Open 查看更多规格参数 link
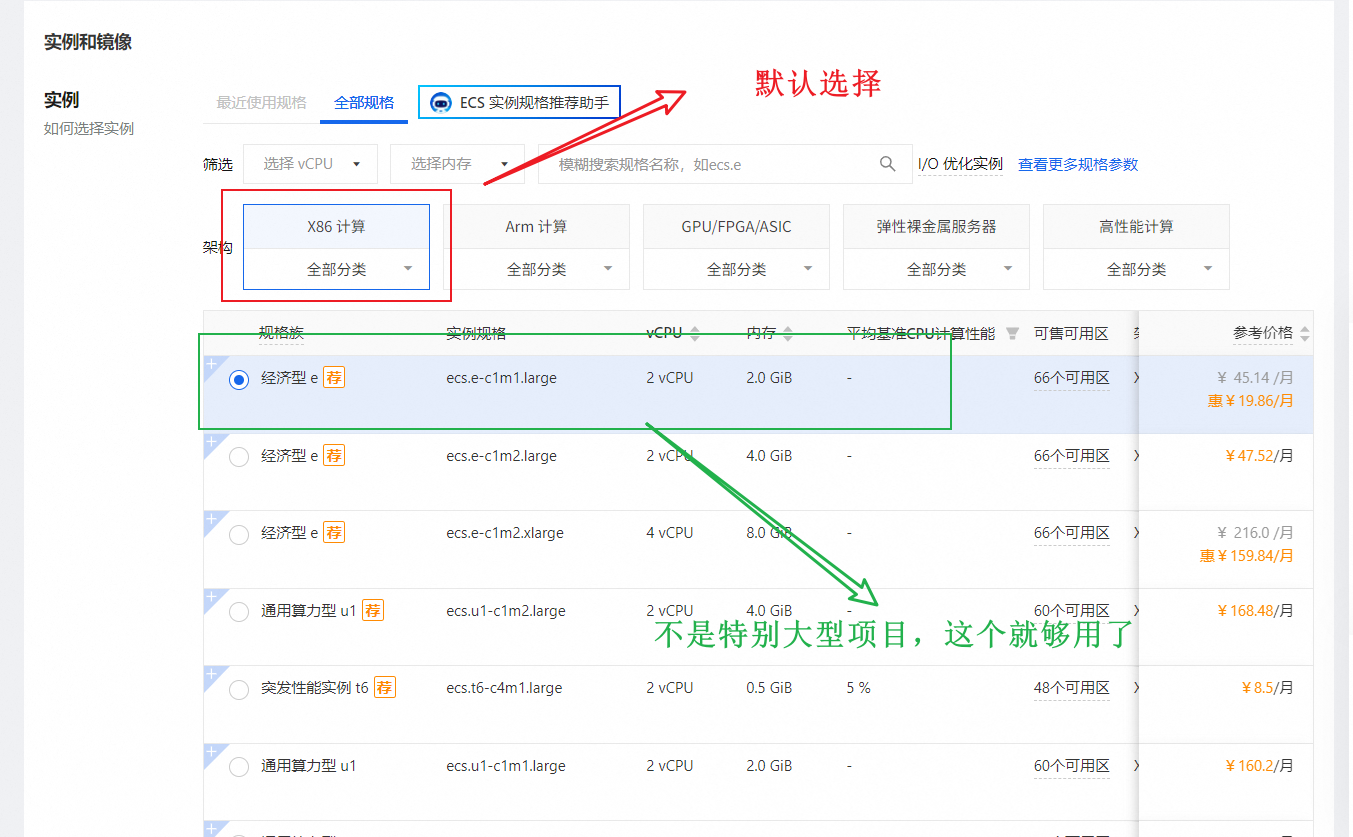This screenshot has width=1353, height=837. pos(1078,164)
